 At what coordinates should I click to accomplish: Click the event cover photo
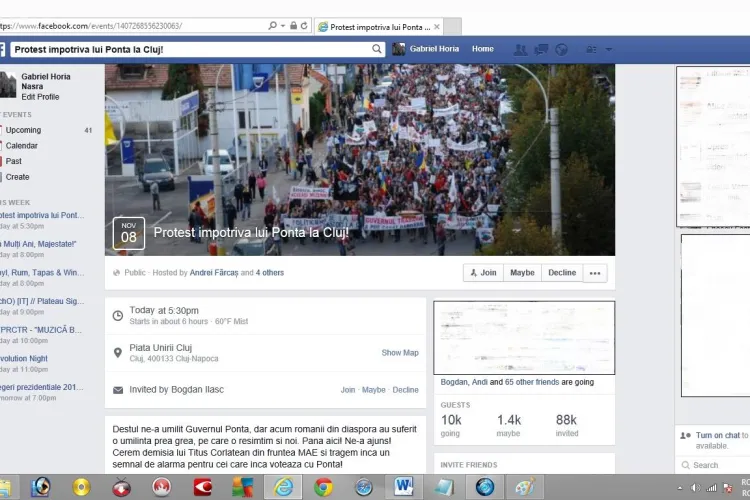(360, 160)
